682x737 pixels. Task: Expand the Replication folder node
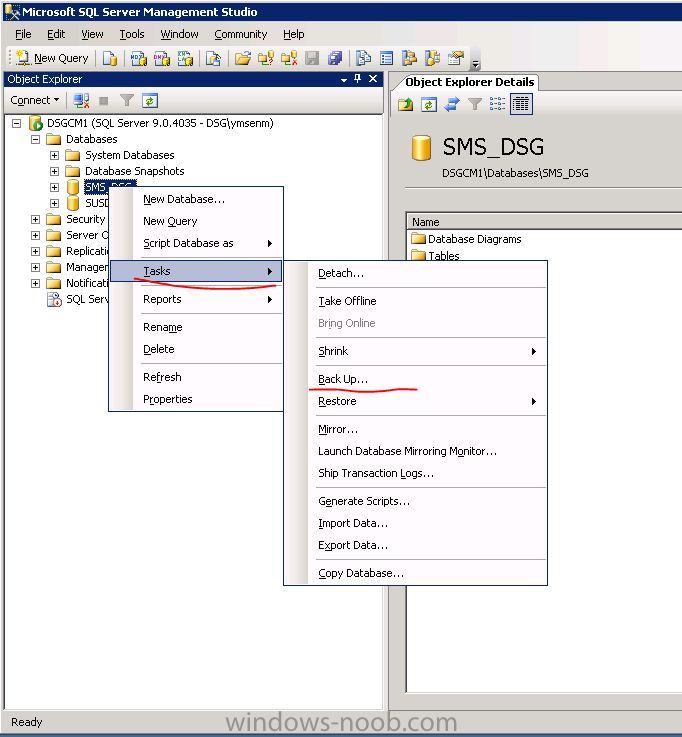coord(35,251)
